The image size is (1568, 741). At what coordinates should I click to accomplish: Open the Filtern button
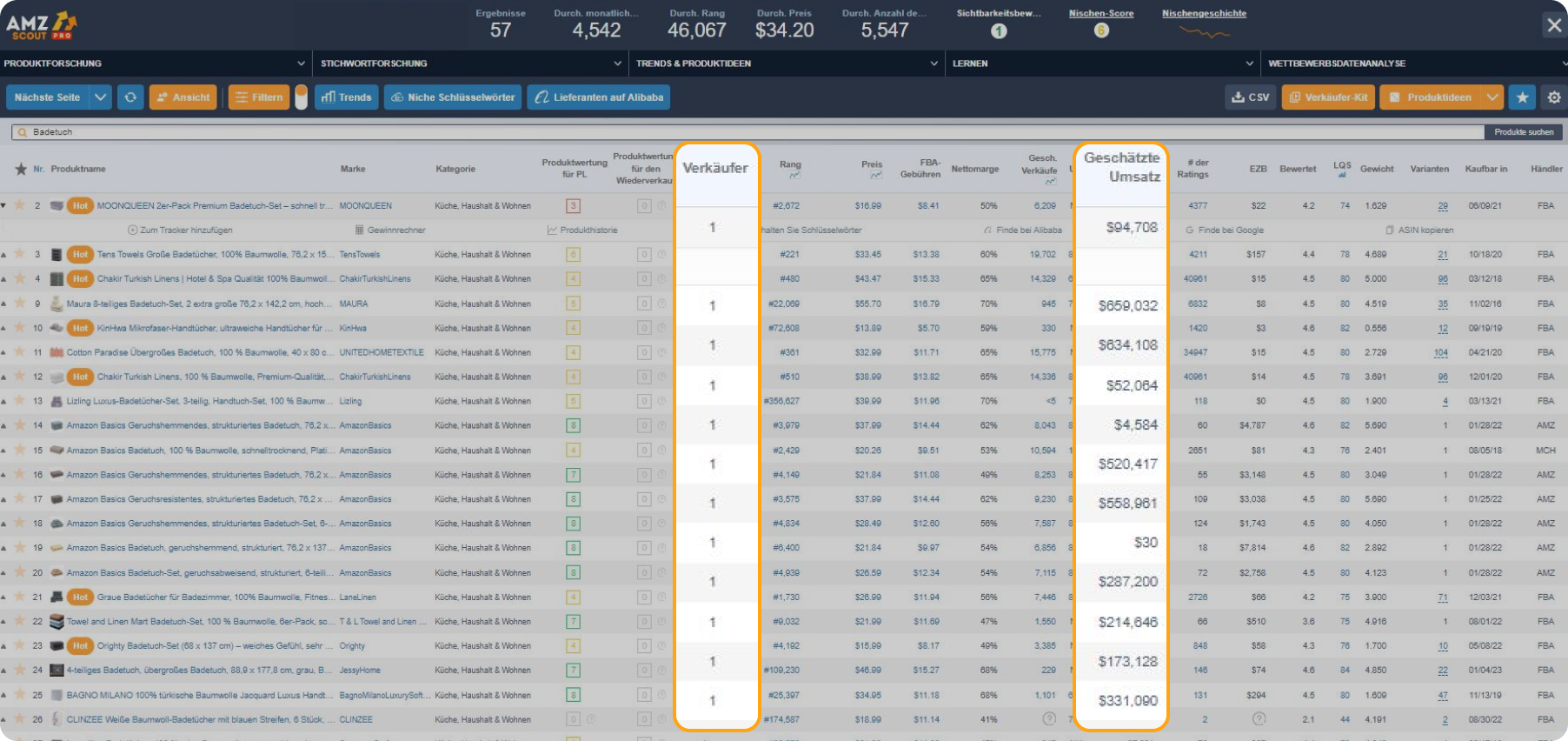pos(259,97)
